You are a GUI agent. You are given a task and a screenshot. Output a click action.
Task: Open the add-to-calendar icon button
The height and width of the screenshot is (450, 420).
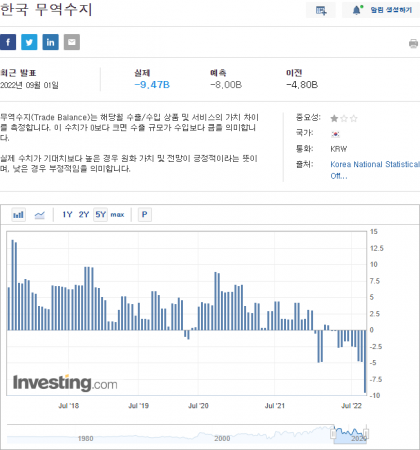point(321,10)
